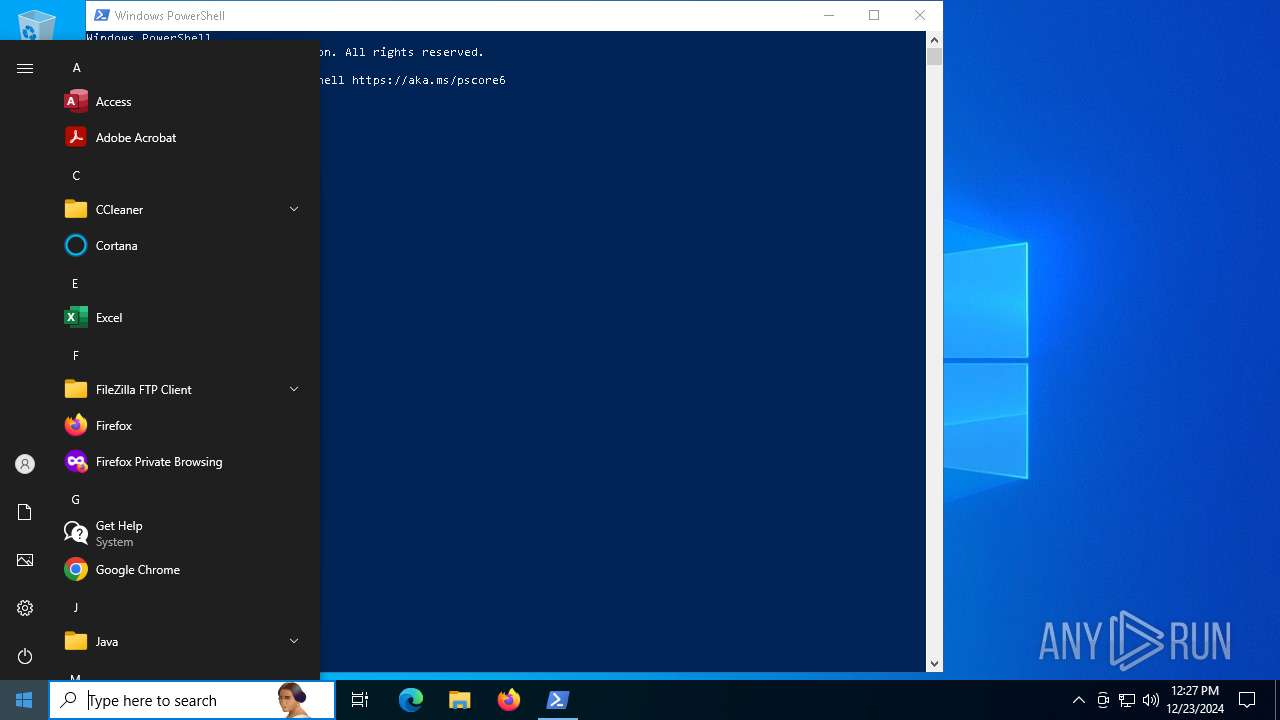The width and height of the screenshot is (1280, 720).
Task: Click the FileZilla FTP Client folder icon
Action: click(76, 390)
